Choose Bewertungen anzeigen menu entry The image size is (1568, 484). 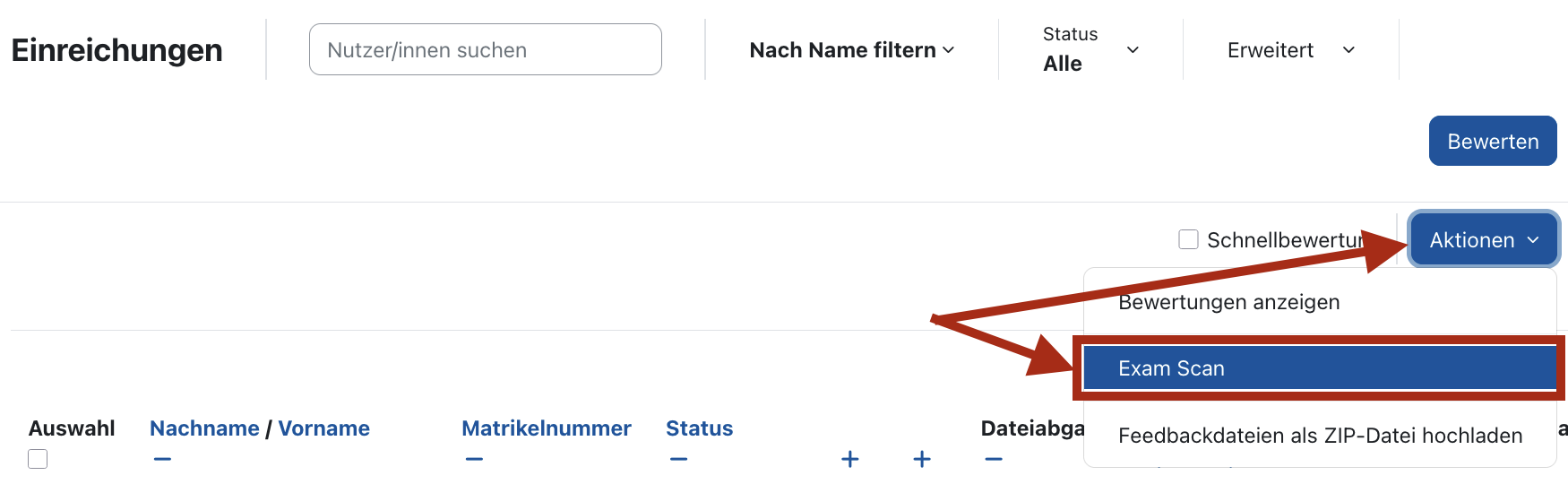[x=1228, y=302]
